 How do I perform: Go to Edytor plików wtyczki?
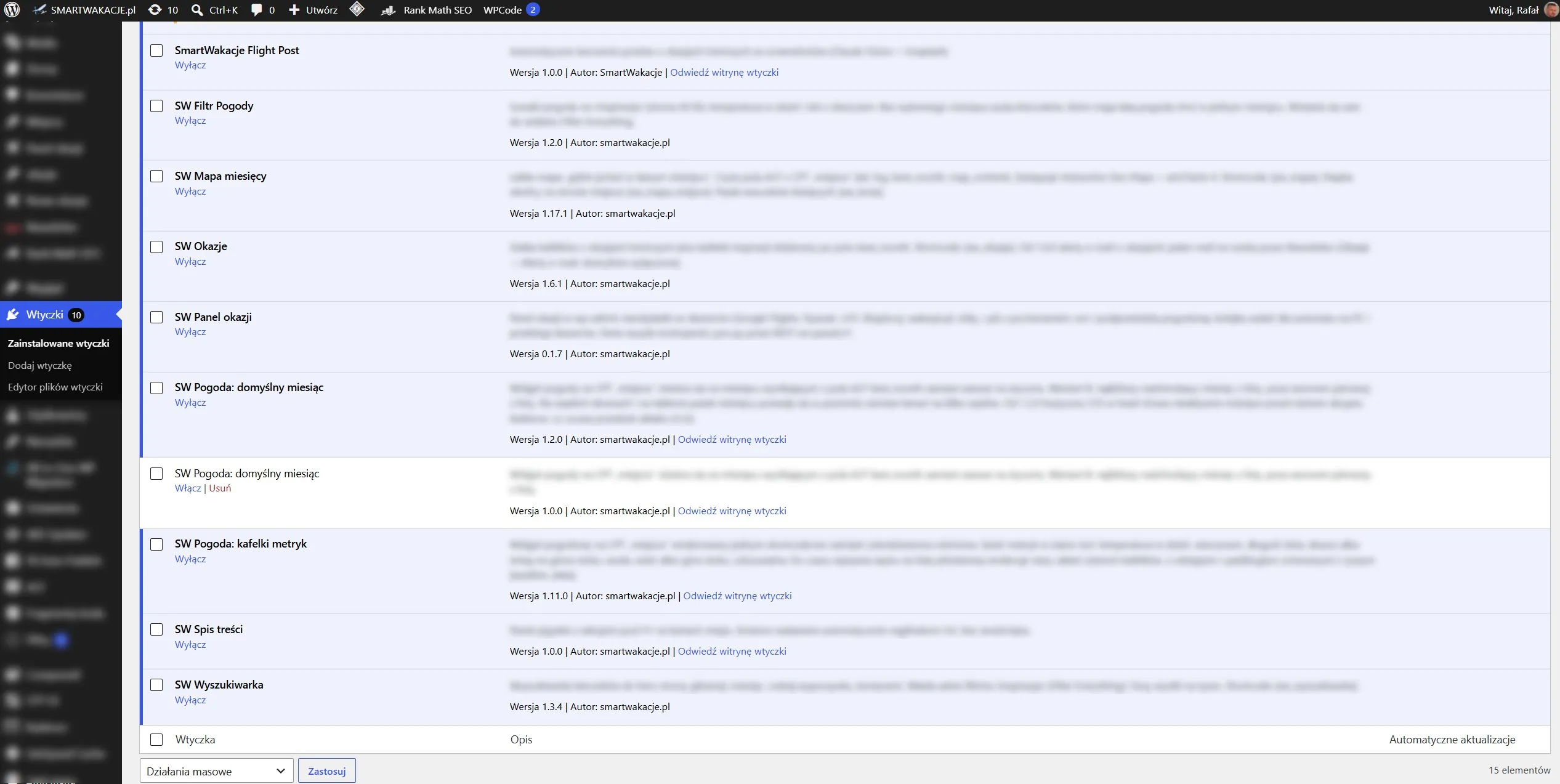click(x=55, y=387)
